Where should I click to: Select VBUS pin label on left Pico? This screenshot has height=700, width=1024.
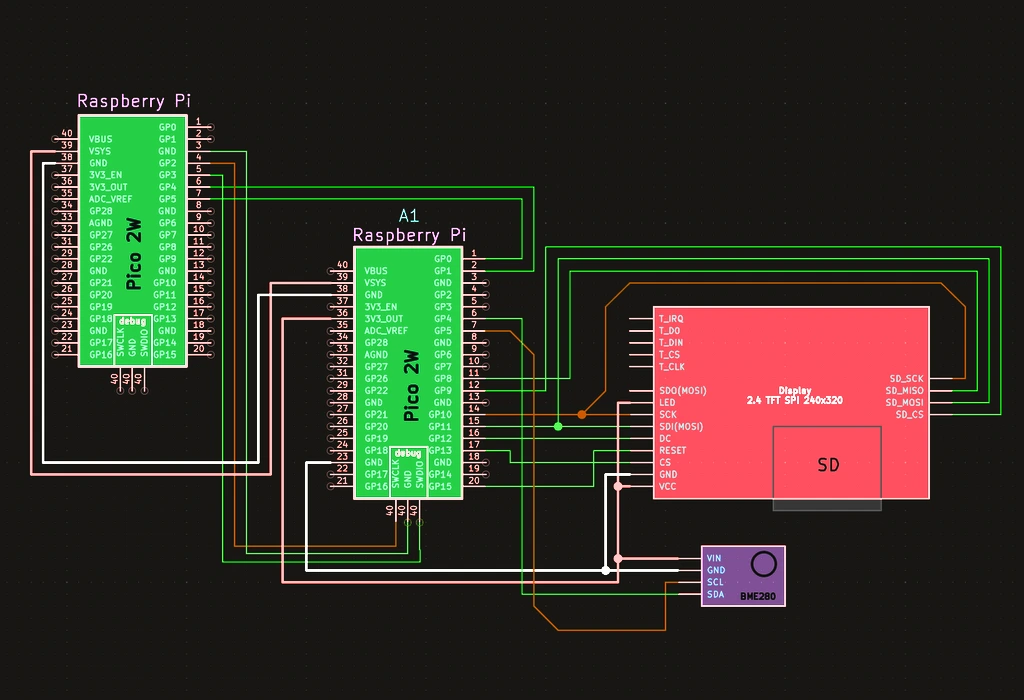coord(101,139)
